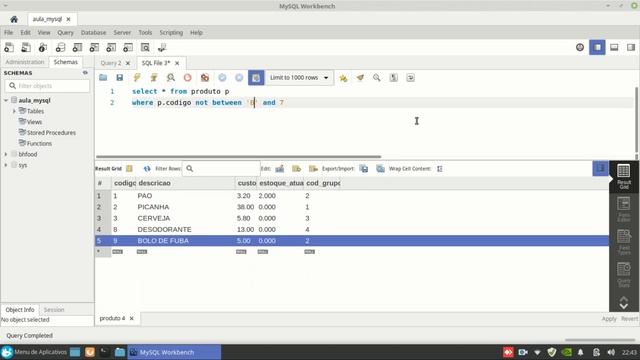This screenshot has width=640, height=360.
Task: Run Explain on the current statement
Action: click(x=171, y=78)
